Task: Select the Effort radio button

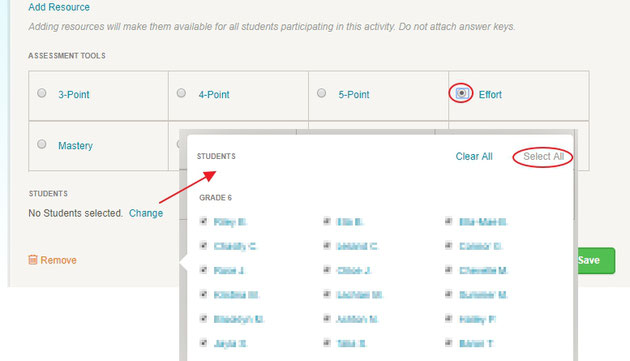Action: tap(461, 93)
